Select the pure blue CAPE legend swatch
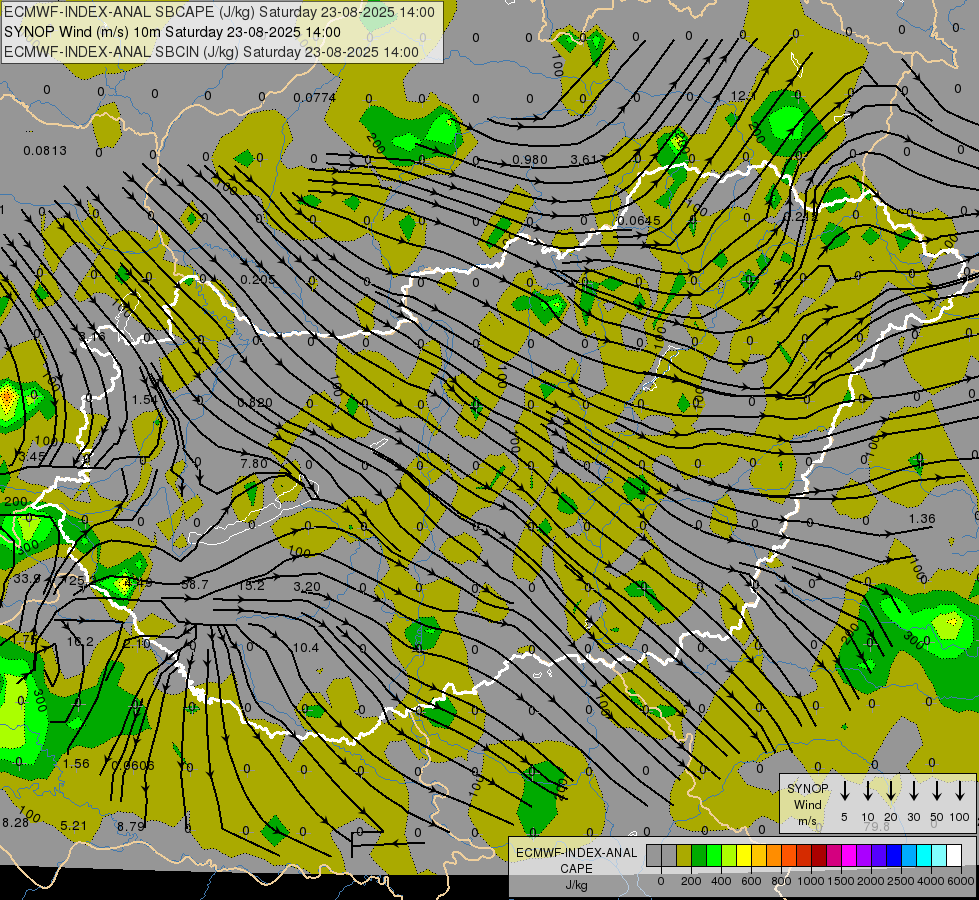The height and width of the screenshot is (900, 979). (893, 855)
